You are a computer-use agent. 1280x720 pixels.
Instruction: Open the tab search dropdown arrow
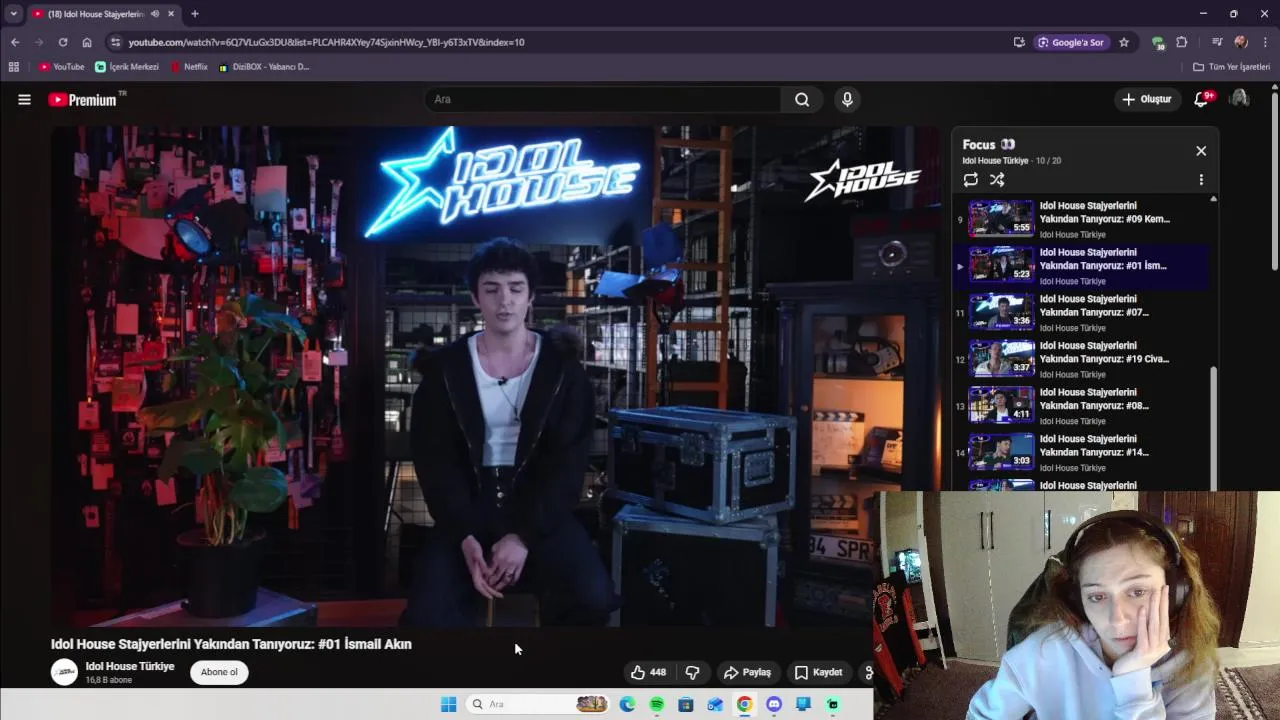click(x=13, y=14)
